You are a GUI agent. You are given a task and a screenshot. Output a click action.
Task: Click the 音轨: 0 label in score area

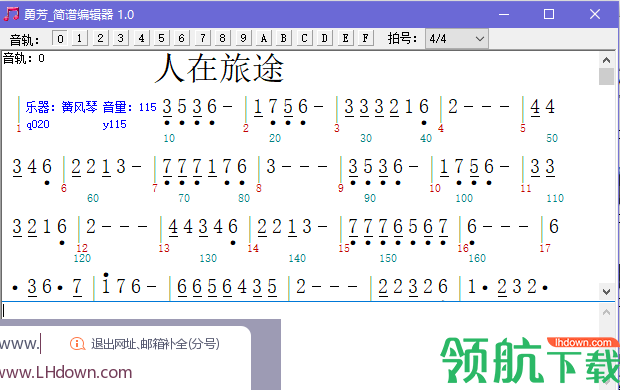point(24,59)
